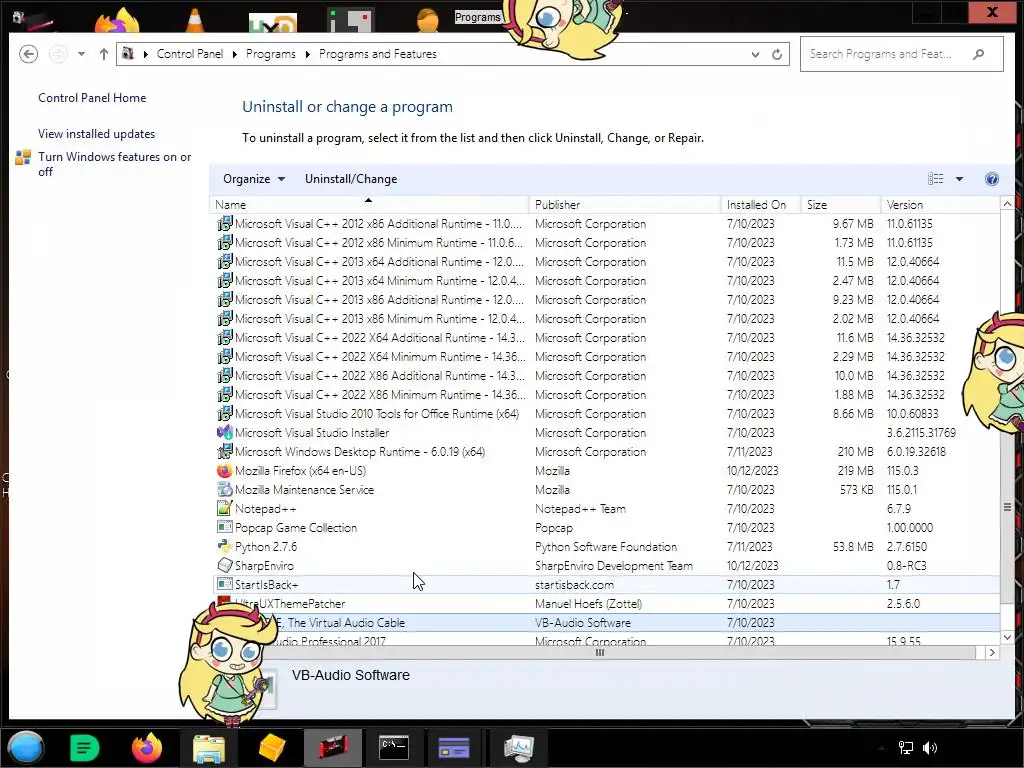Change list view using view icon
1024x768 pixels.
[x=935, y=179]
